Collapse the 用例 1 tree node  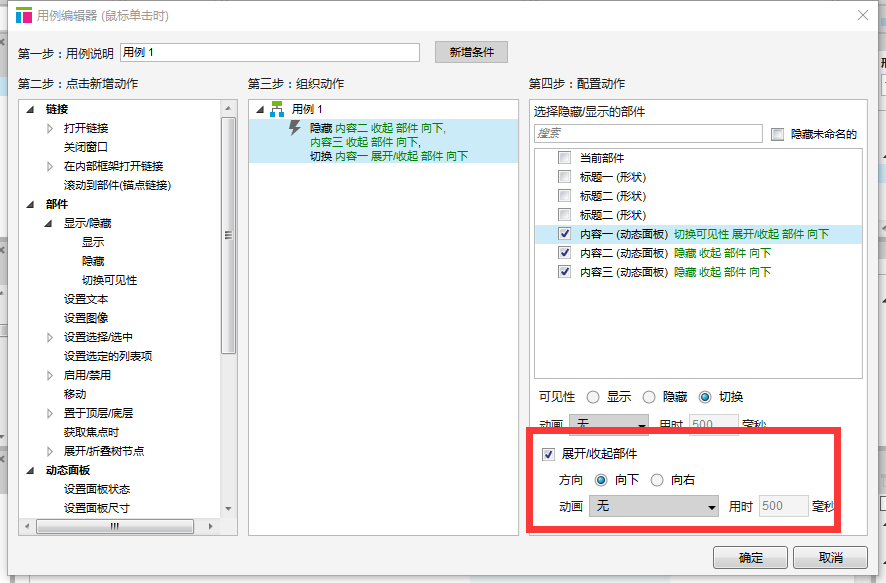(260, 109)
